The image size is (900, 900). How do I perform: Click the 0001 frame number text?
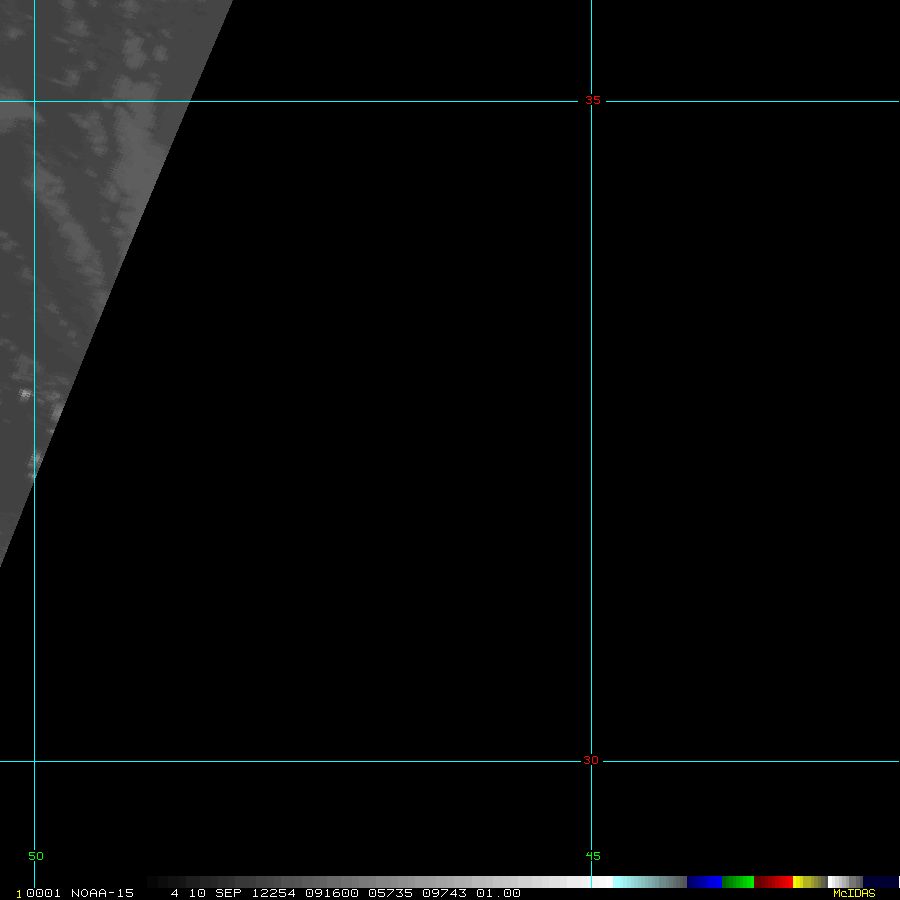(40, 893)
